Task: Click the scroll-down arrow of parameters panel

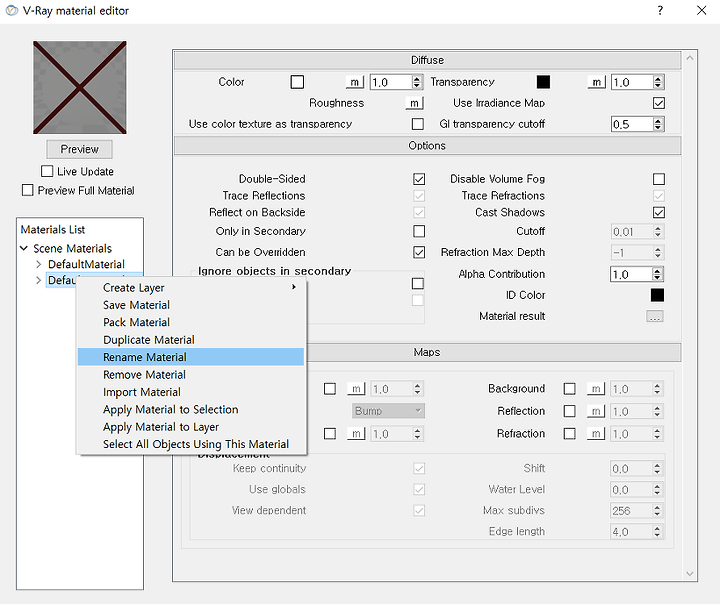Action: [x=690, y=574]
